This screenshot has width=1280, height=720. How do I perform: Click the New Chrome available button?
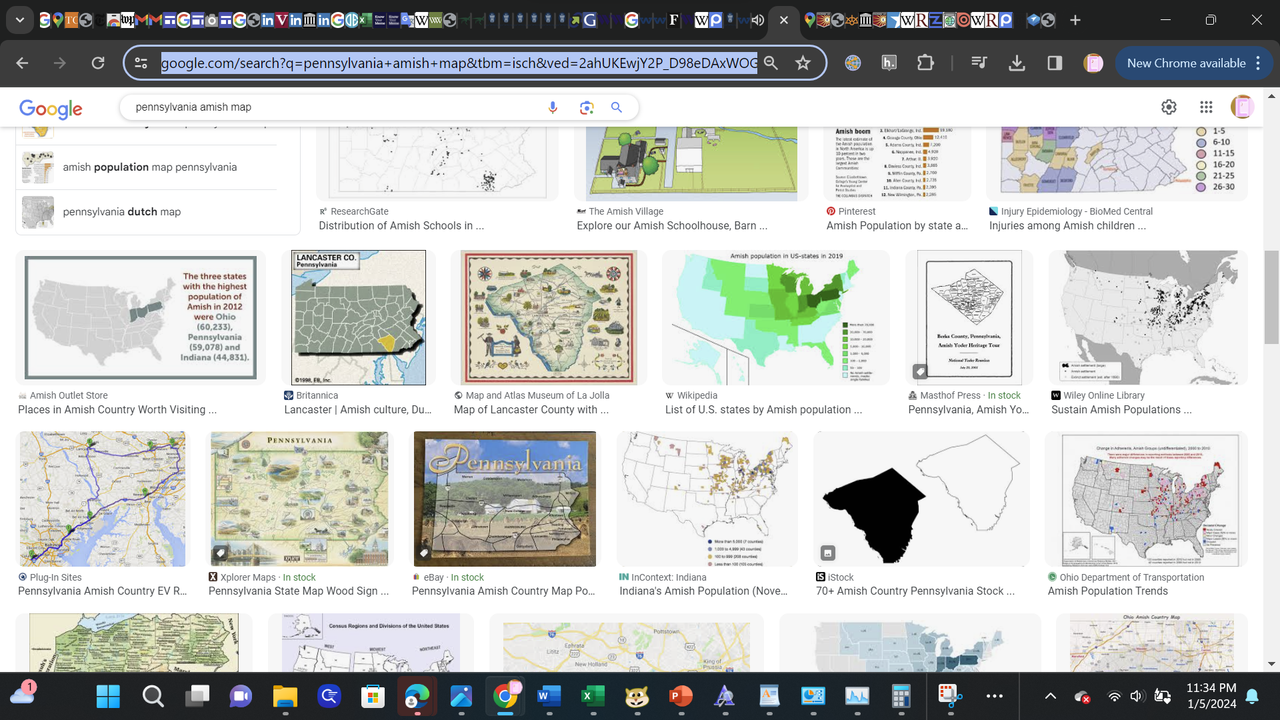pos(1186,63)
